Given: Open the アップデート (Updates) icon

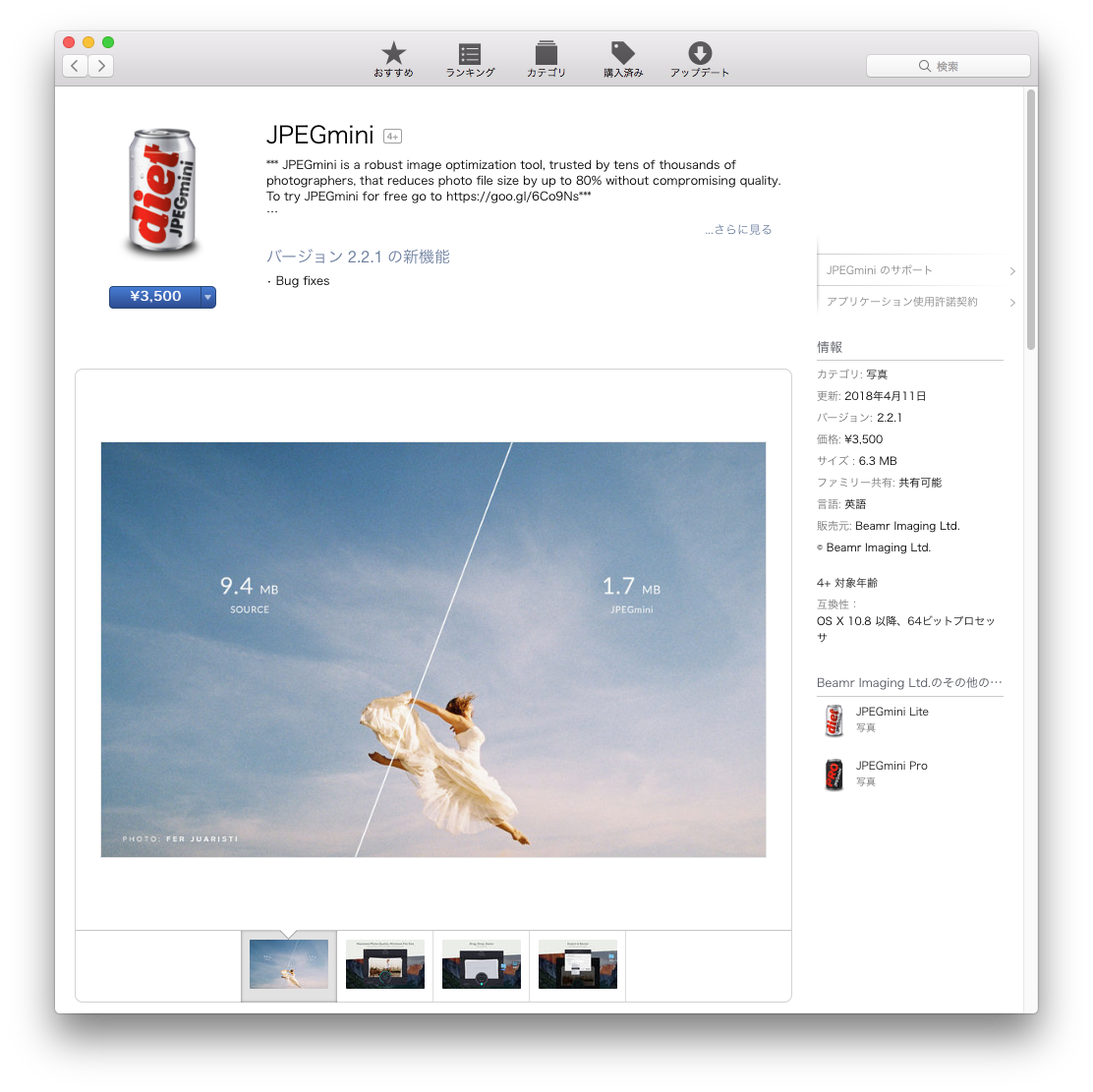Looking at the screenshot, I should (700, 54).
